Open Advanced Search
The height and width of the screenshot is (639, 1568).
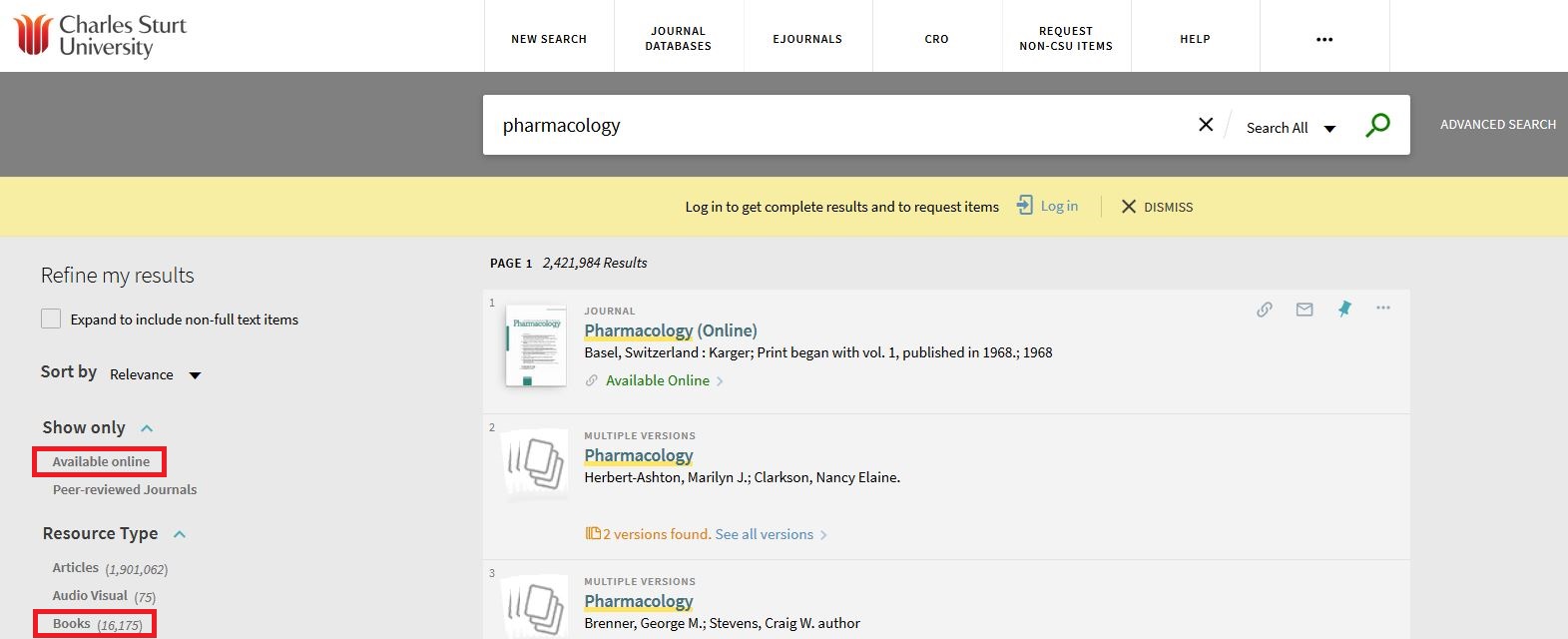[x=1497, y=125]
